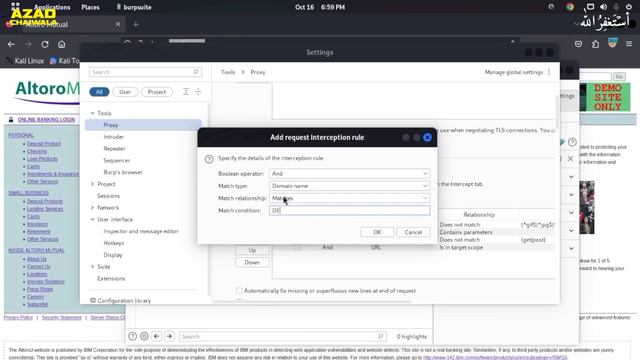Select Burp's browser in the settings tree
The height and width of the screenshot is (360, 640).
pos(123,172)
